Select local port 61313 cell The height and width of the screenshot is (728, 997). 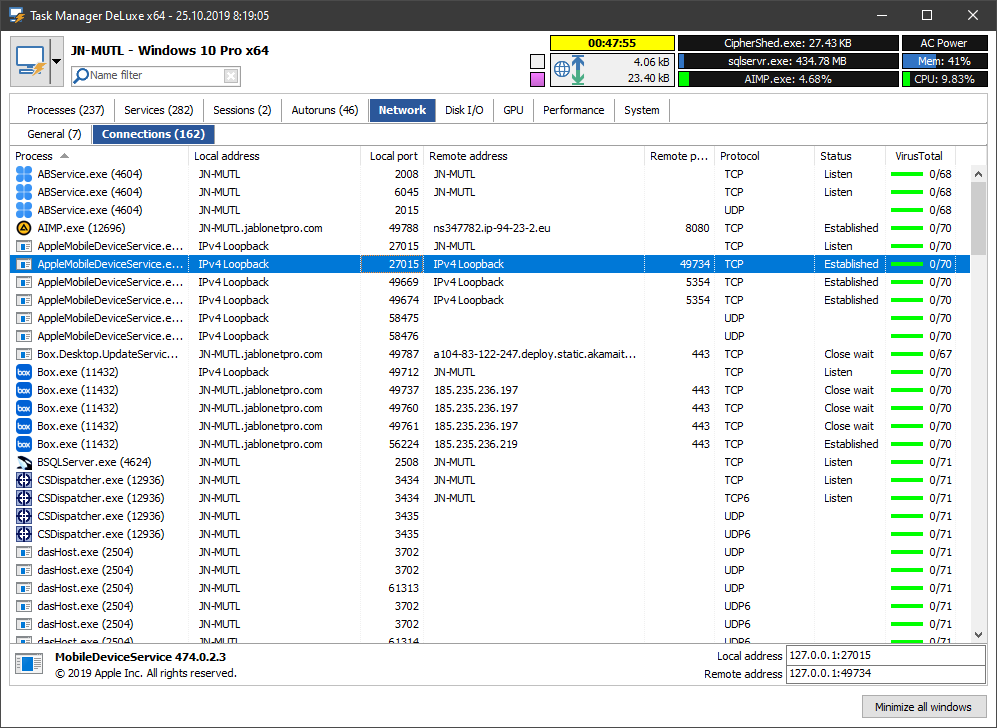pyautogui.click(x=403, y=588)
